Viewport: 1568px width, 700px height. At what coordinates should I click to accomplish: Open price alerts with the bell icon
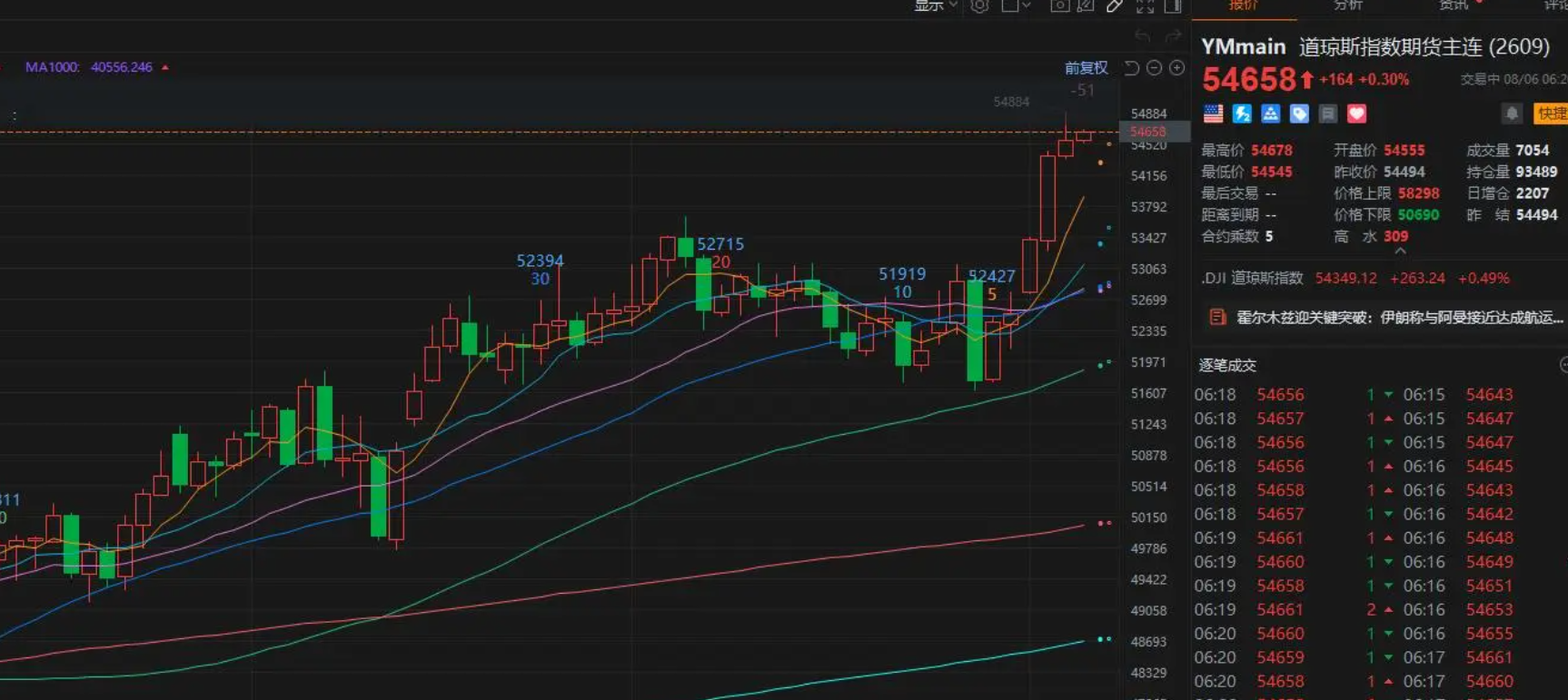[1512, 113]
